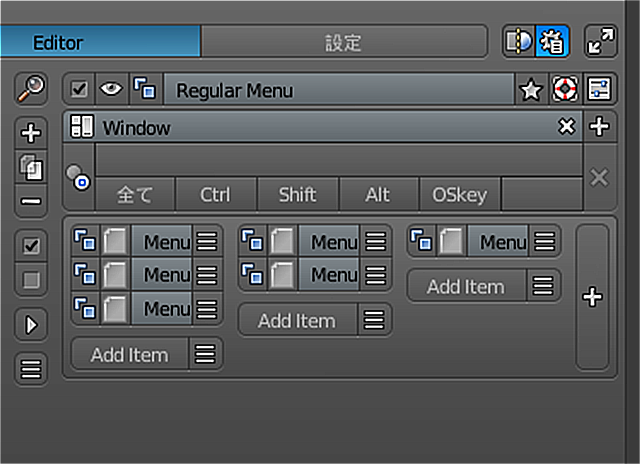The image size is (640, 464).
Task: Toggle the eye visibility icon
Action: coord(111,89)
